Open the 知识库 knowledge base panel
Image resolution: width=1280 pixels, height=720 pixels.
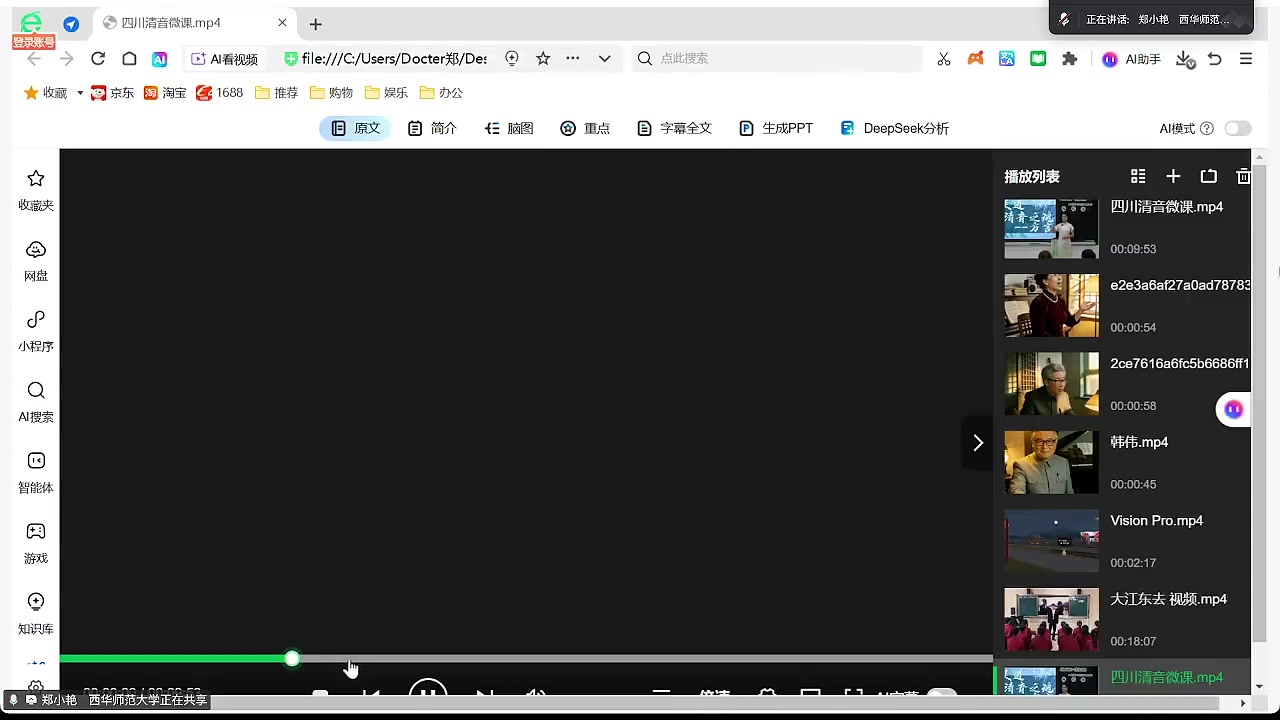coord(36,614)
